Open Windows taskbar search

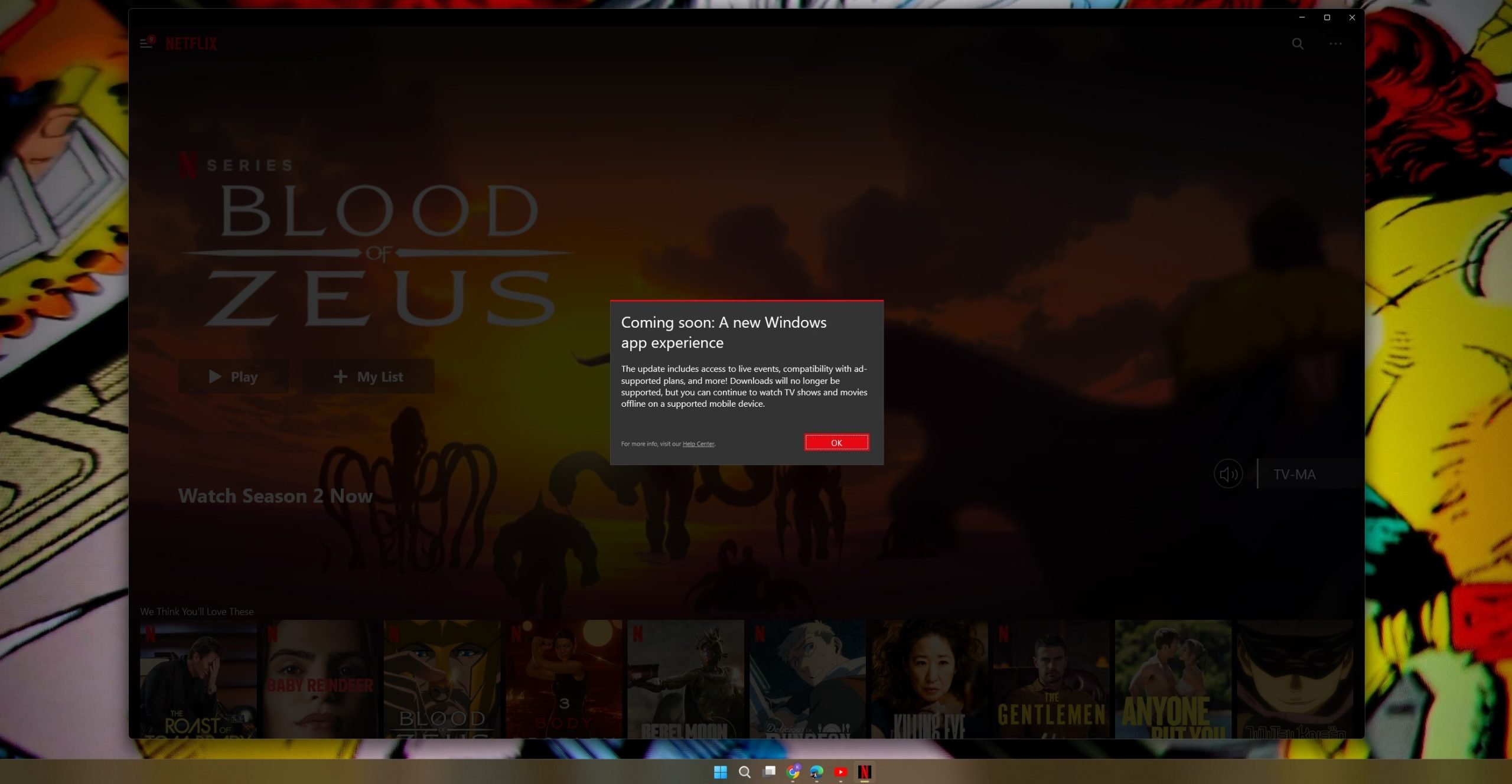(x=744, y=772)
